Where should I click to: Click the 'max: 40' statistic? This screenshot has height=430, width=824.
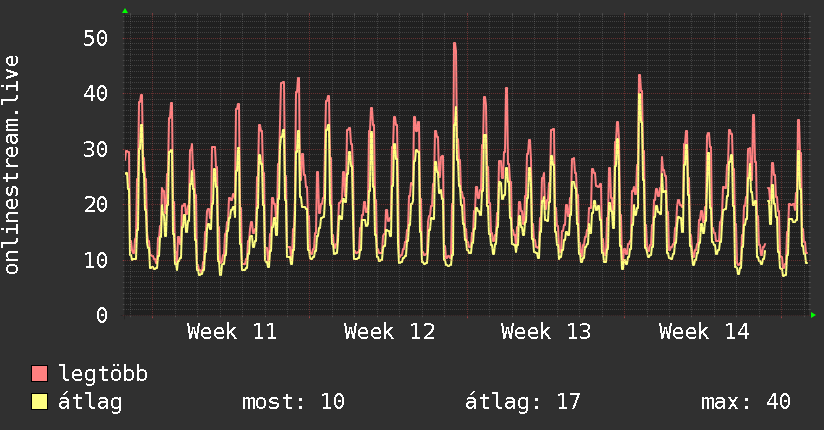(x=746, y=402)
